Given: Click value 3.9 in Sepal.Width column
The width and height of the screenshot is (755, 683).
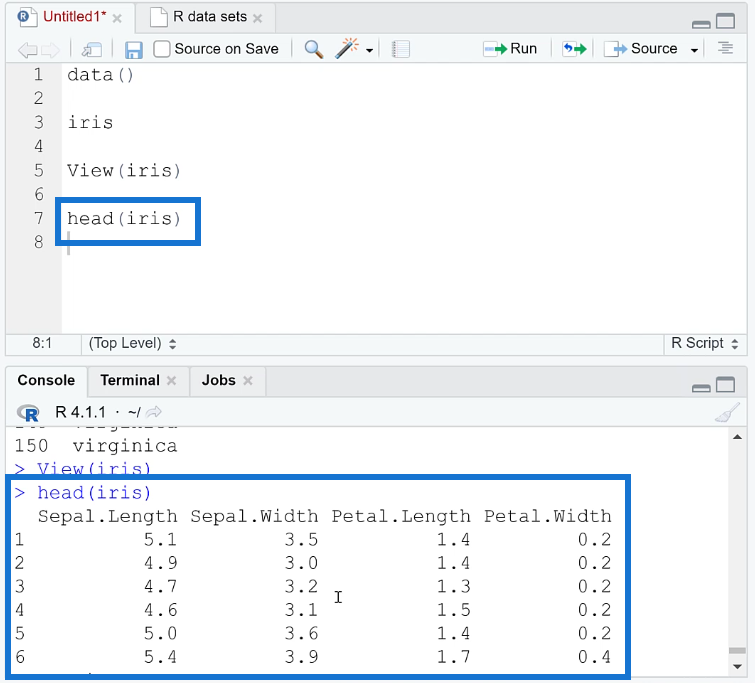Looking at the screenshot, I should point(301,657).
